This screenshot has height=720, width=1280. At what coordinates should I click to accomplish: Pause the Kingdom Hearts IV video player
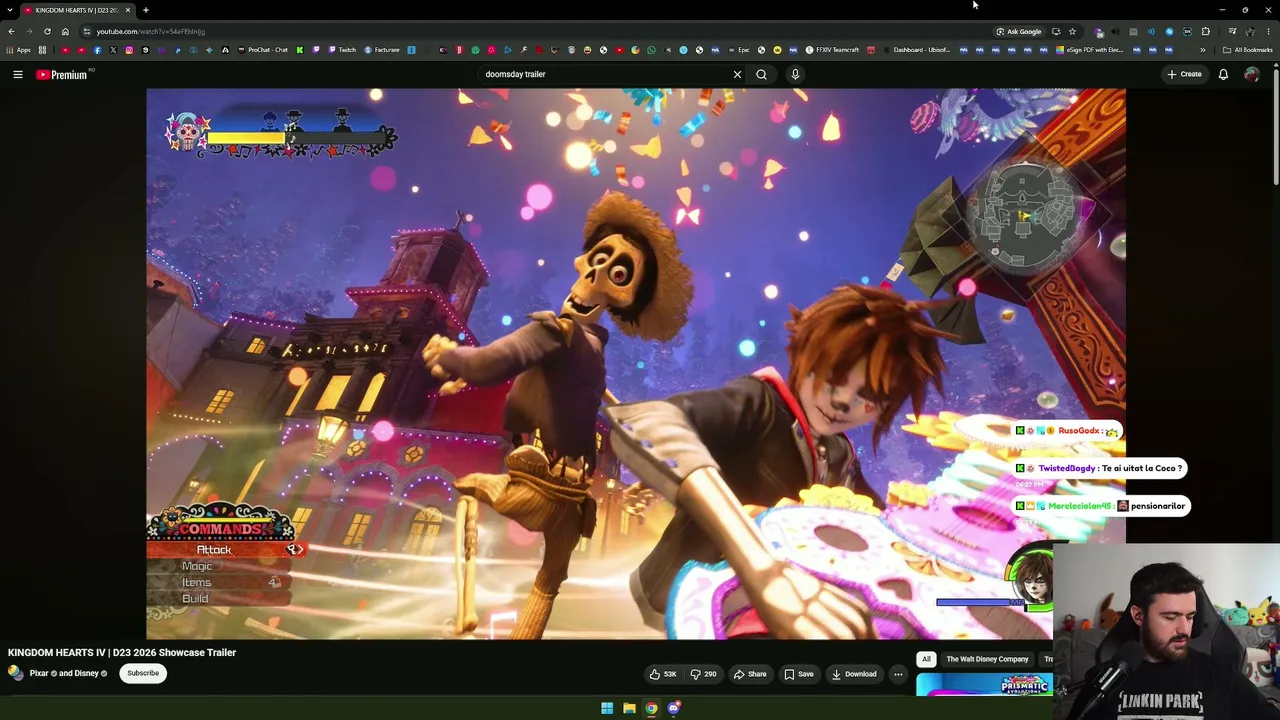click(635, 364)
